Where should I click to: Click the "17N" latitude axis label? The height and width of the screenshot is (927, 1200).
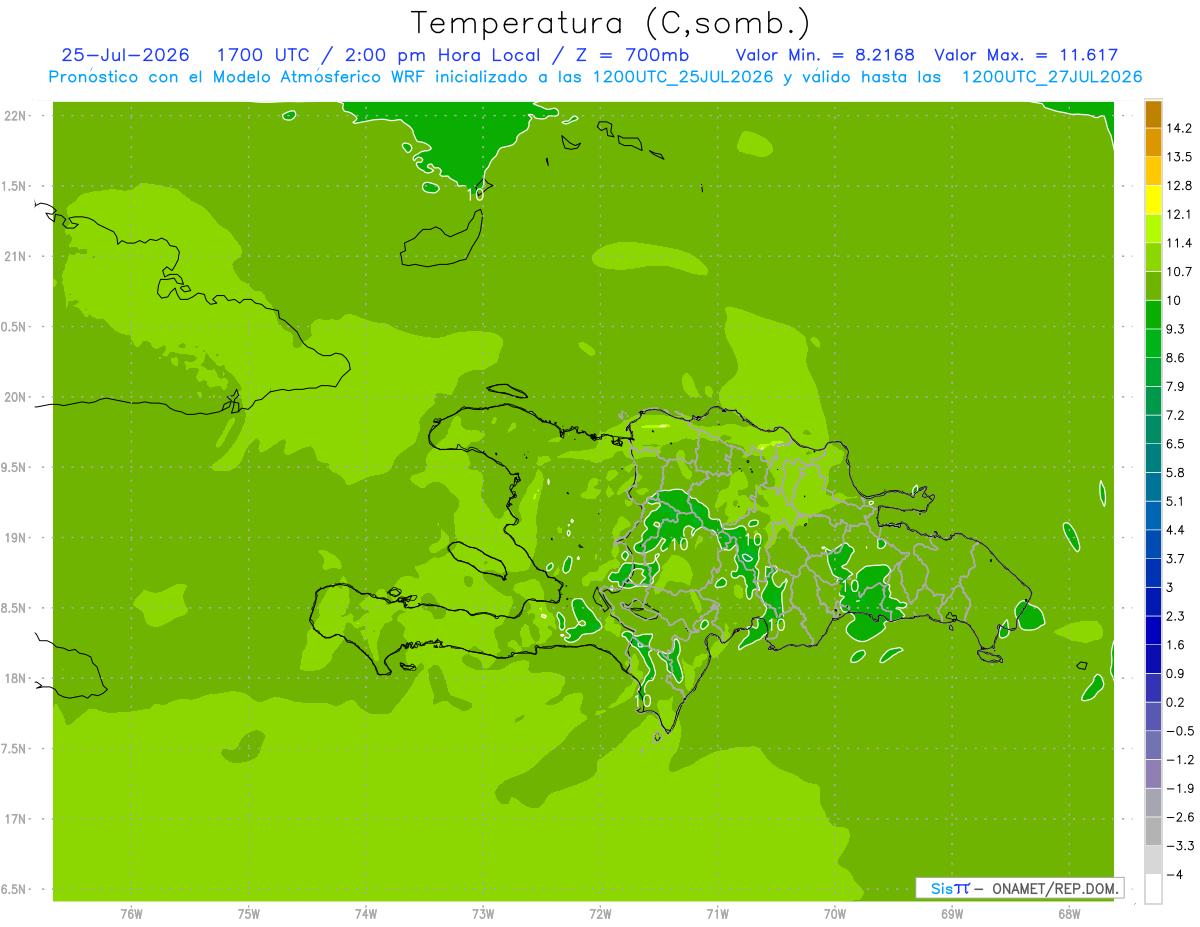pyautogui.click(x=17, y=820)
